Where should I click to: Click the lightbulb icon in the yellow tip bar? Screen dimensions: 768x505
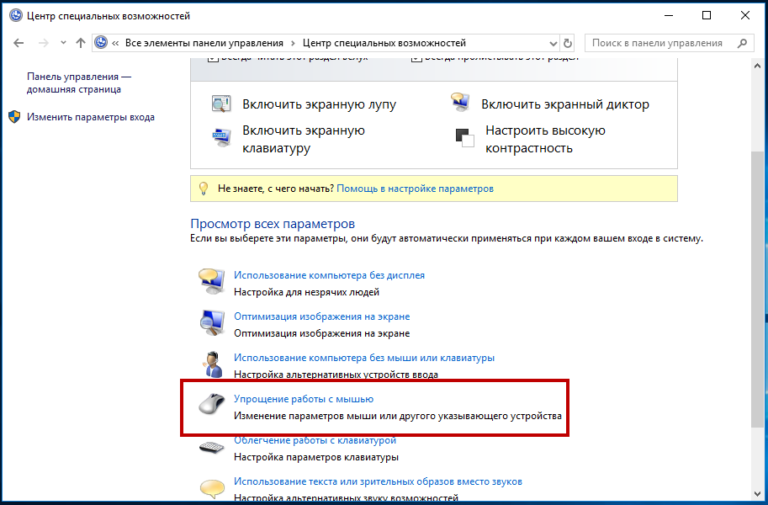click(x=204, y=189)
